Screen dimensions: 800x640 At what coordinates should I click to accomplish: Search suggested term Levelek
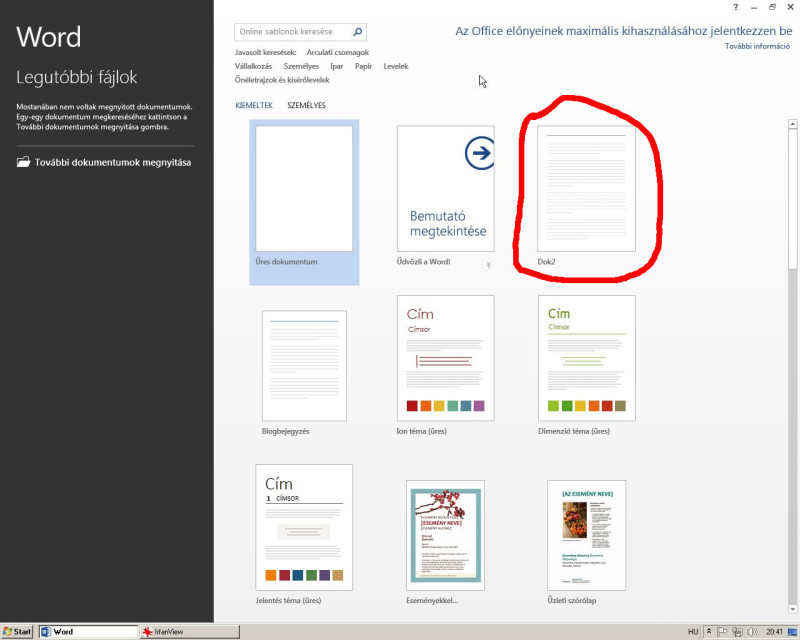tap(396, 66)
